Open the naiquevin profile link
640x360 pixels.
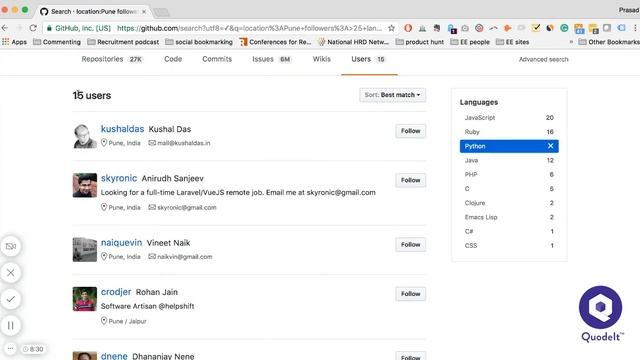121,242
